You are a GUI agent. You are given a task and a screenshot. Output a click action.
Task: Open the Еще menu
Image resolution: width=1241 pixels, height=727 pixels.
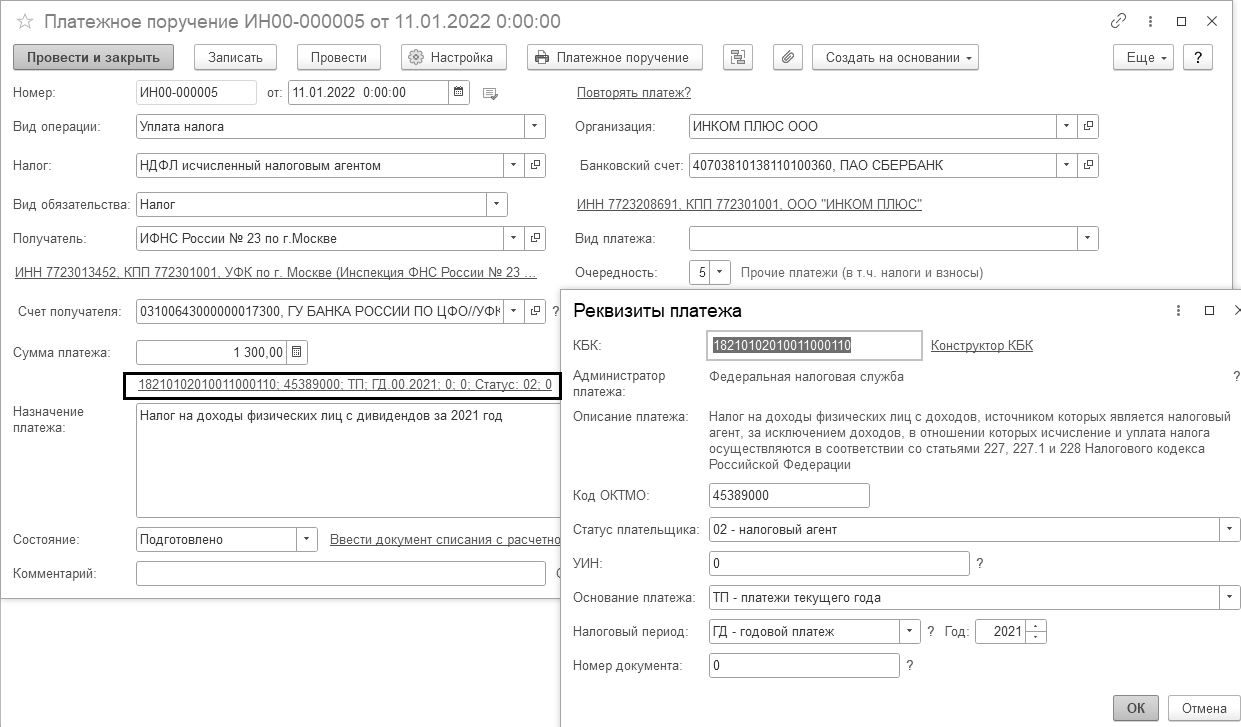pyautogui.click(x=1145, y=57)
